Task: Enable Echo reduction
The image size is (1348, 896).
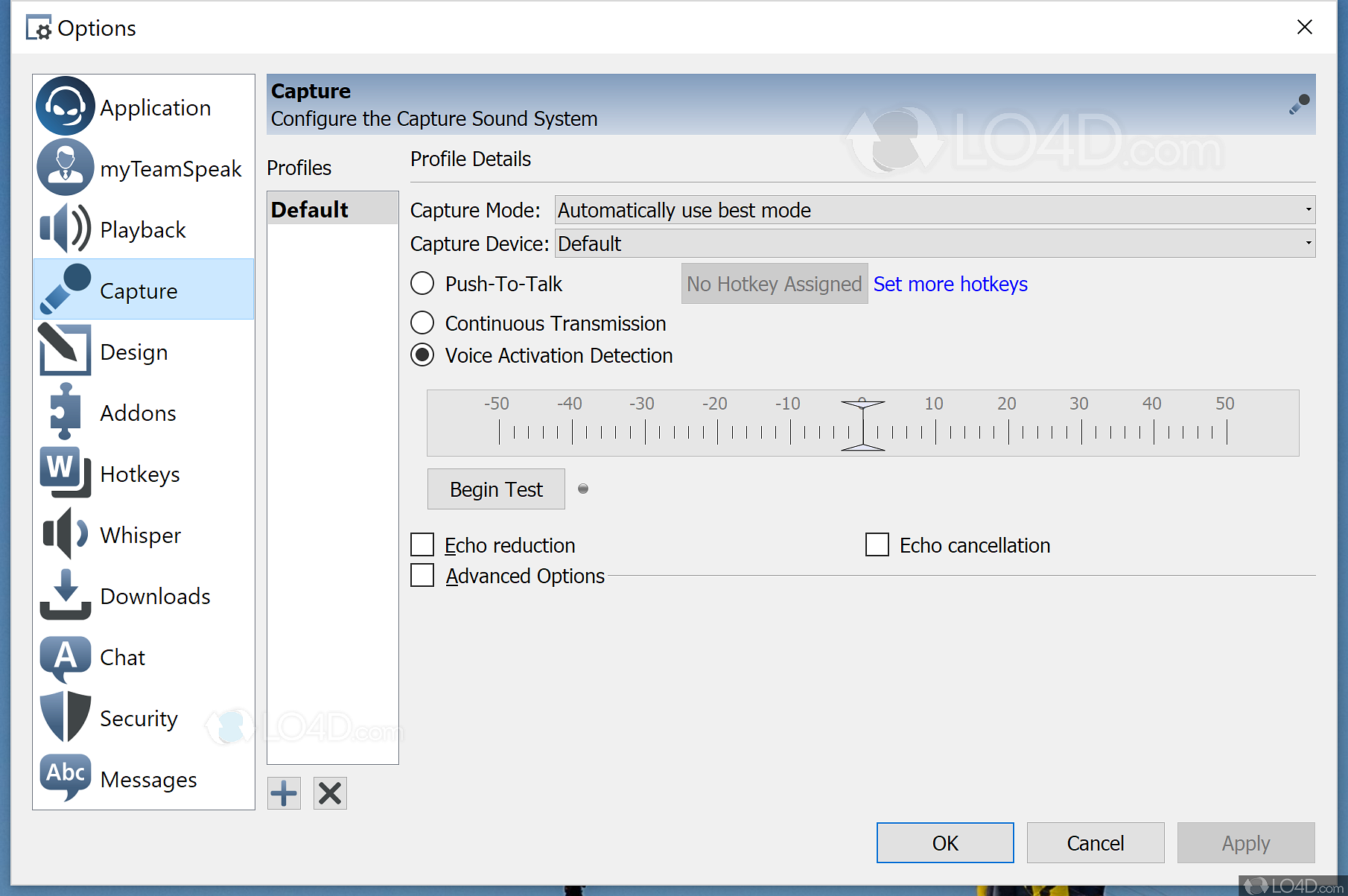Action: (422, 544)
